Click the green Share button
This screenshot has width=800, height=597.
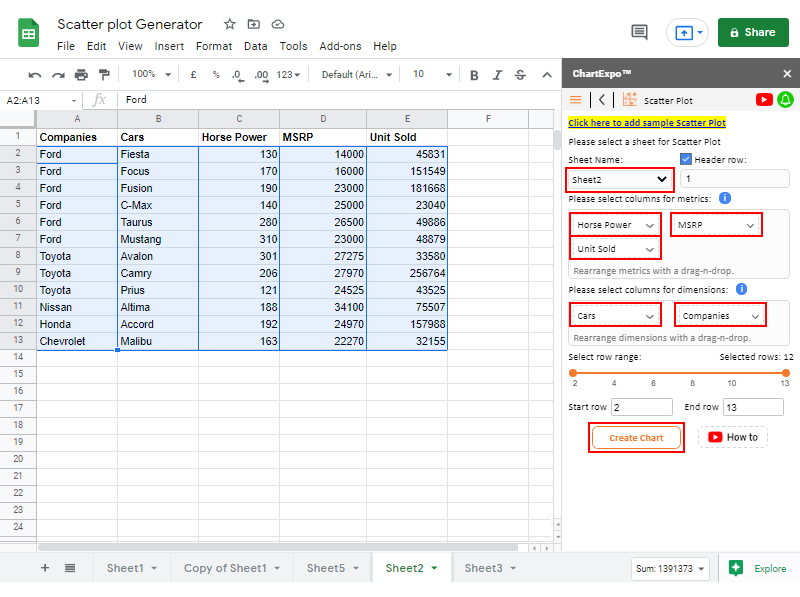[x=753, y=32]
